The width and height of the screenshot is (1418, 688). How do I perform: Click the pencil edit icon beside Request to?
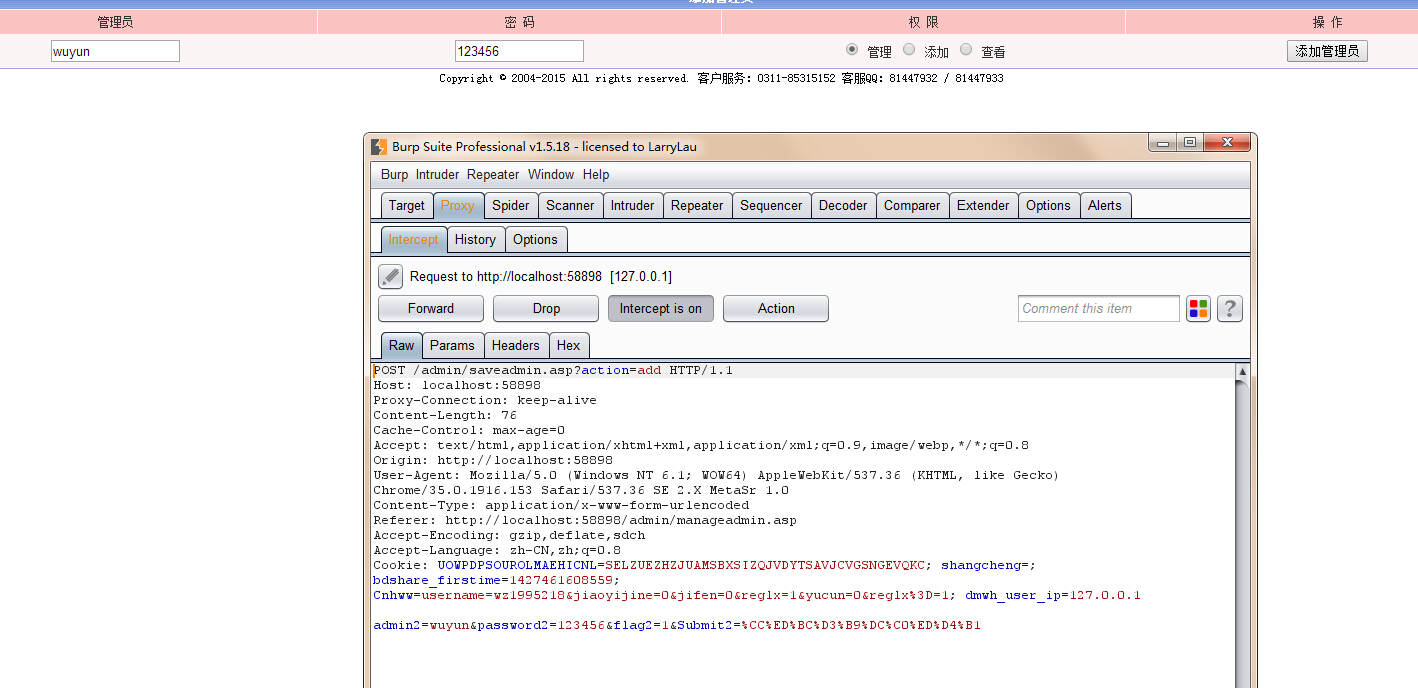(390, 277)
